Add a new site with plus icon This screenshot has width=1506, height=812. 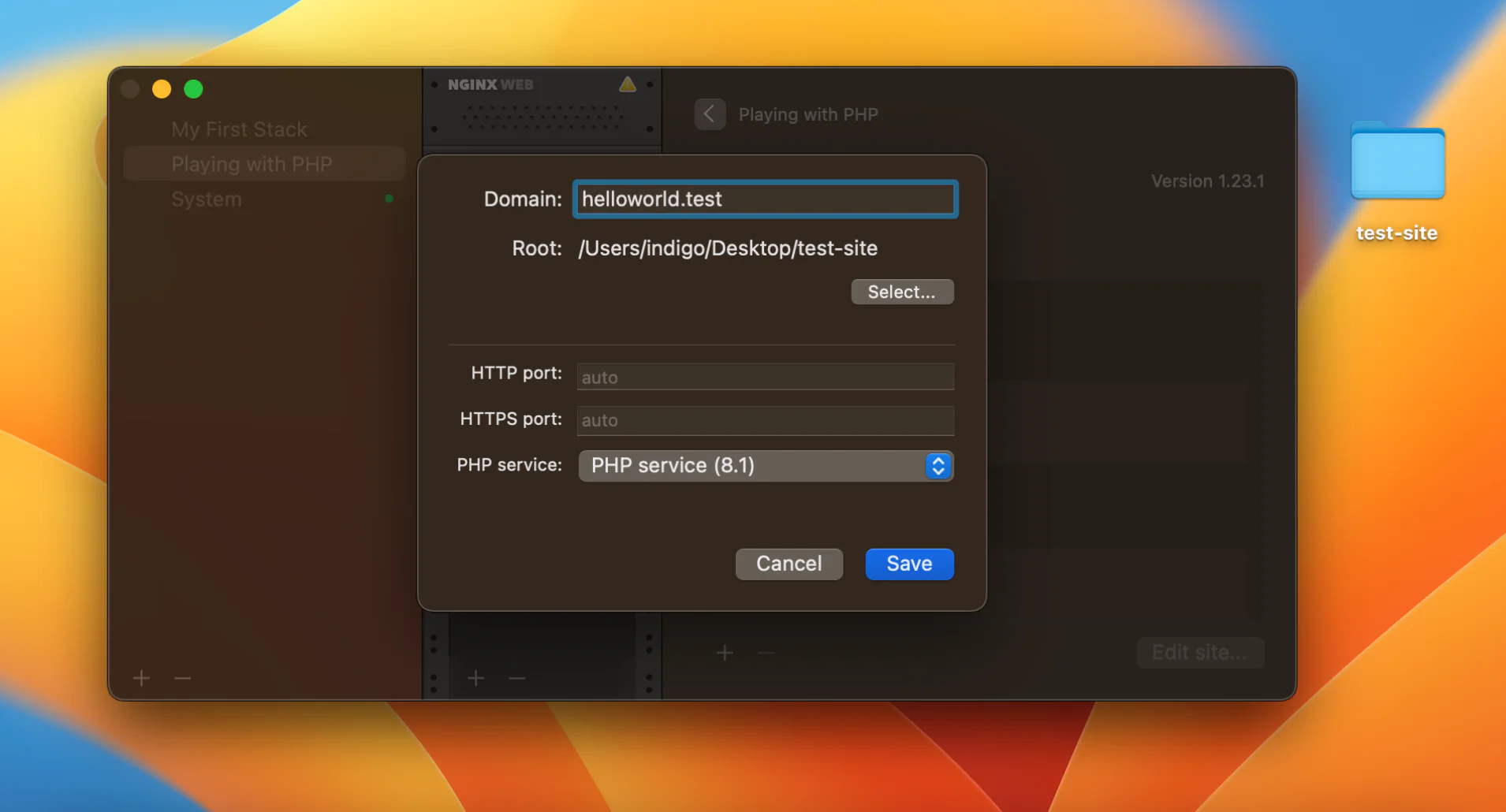tap(725, 653)
